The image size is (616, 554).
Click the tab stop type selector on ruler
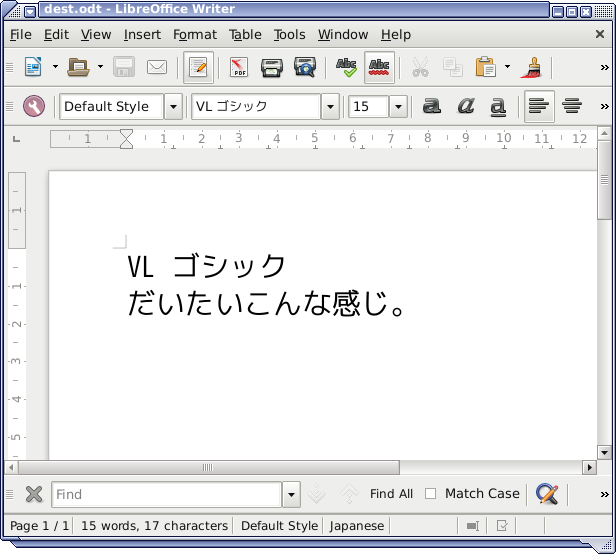click(x=16, y=139)
